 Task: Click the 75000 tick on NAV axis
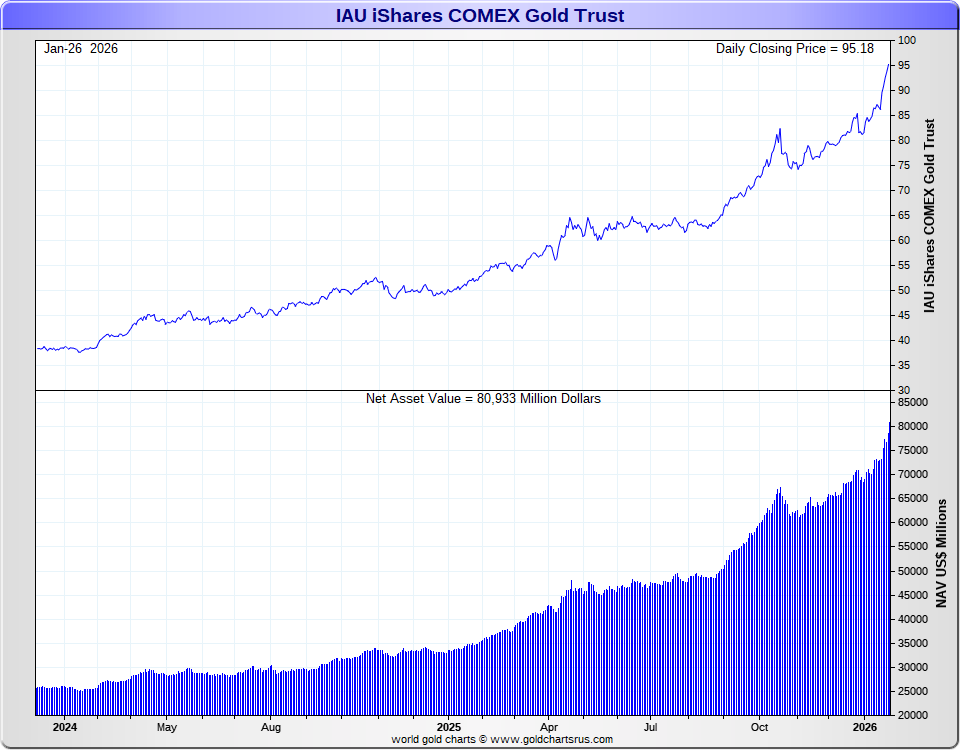click(913, 451)
